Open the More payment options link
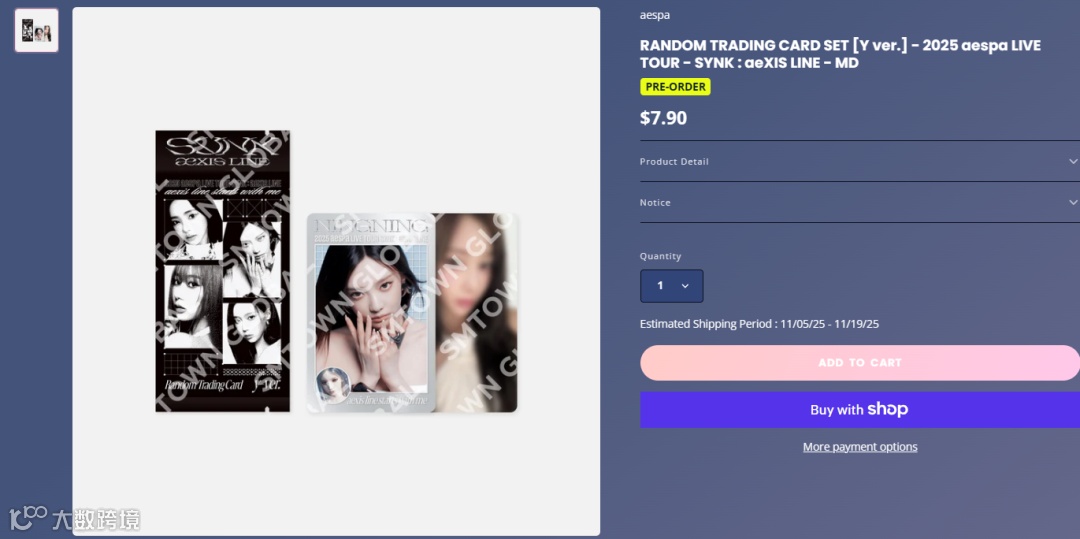 tap(860, 447)
